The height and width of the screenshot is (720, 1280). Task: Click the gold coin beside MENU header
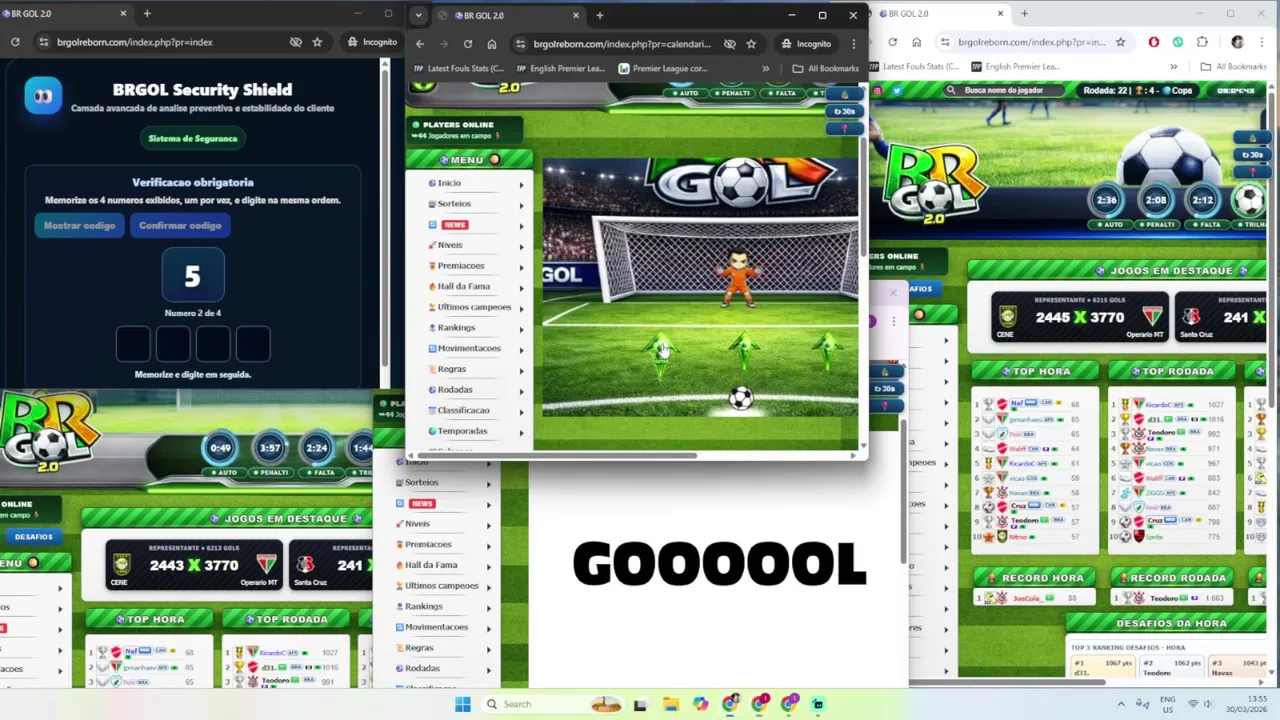click(x=494, y=160)
